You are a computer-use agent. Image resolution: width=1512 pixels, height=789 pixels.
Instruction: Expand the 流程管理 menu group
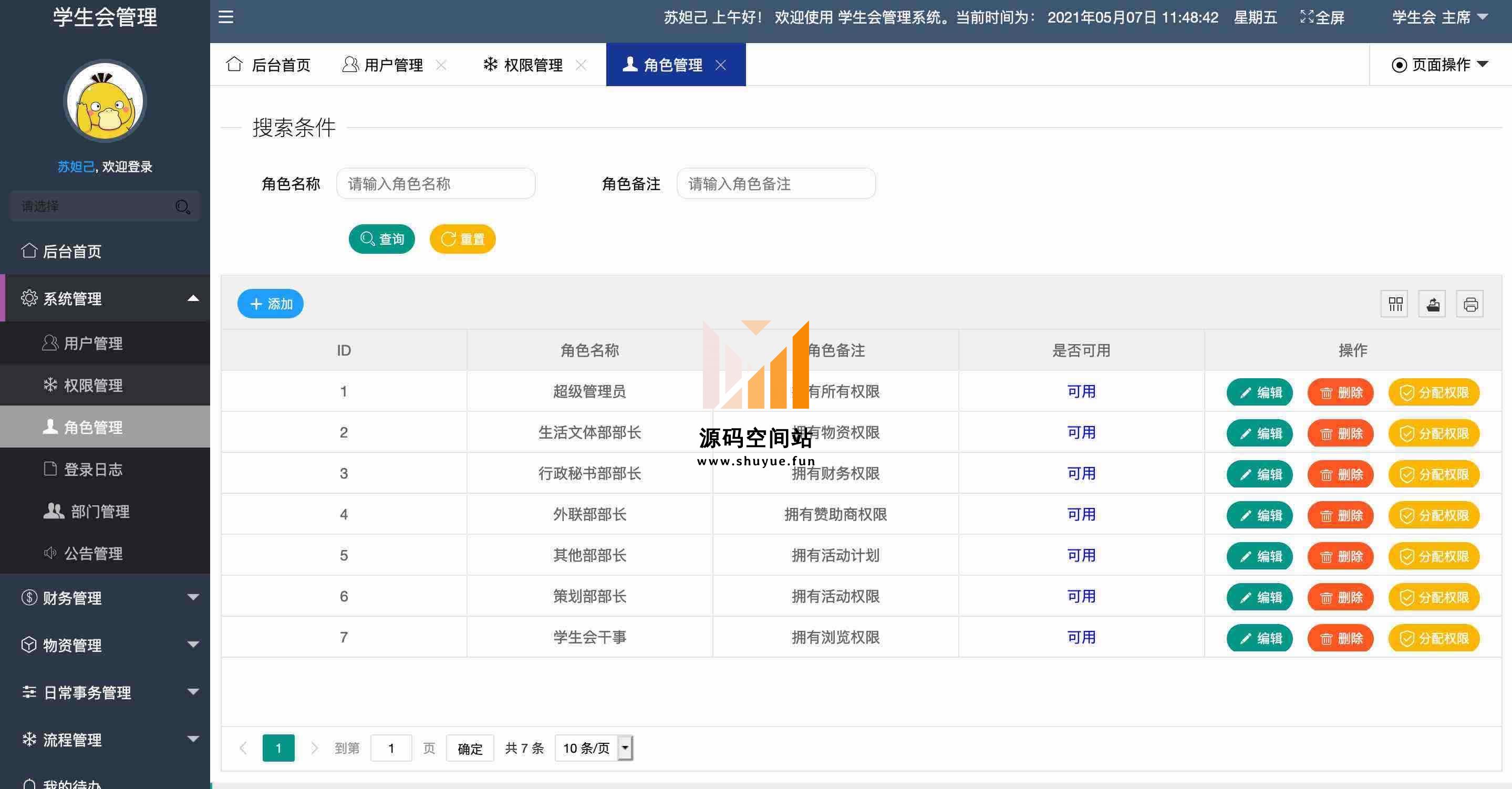105,739
